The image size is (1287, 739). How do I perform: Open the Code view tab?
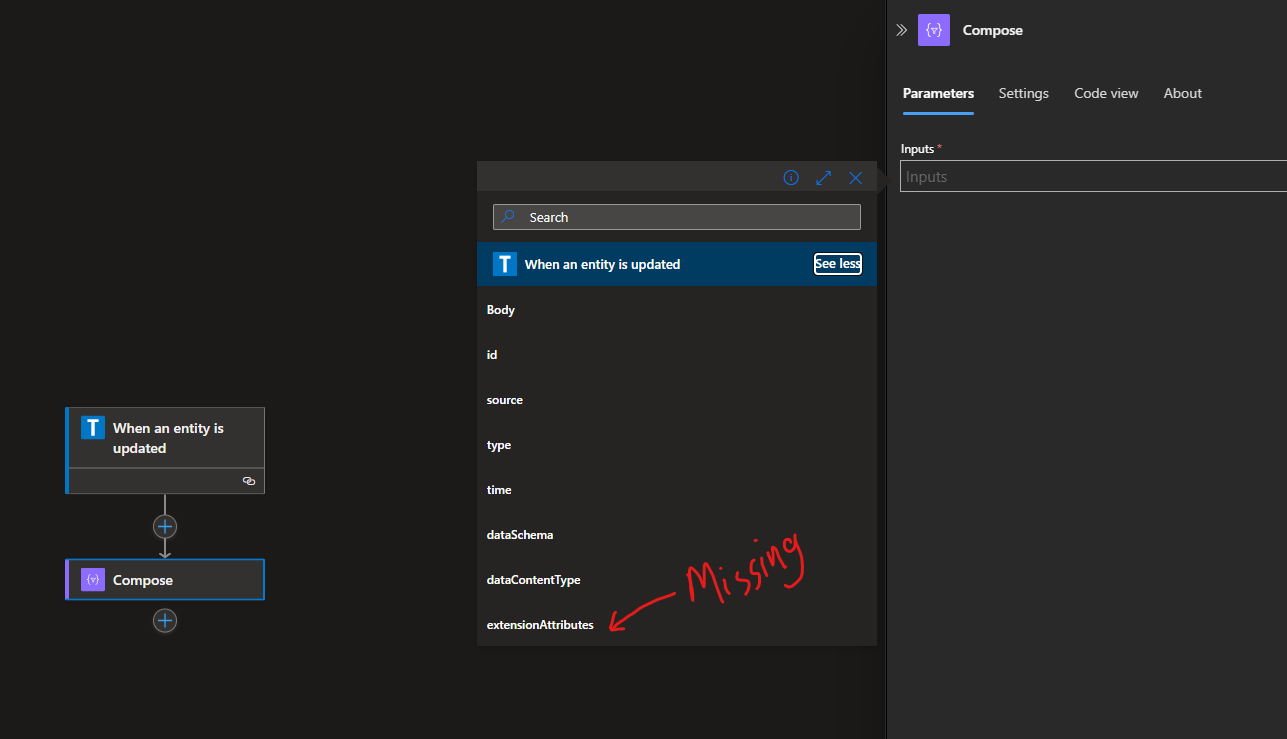click(x=1105, y=93)
